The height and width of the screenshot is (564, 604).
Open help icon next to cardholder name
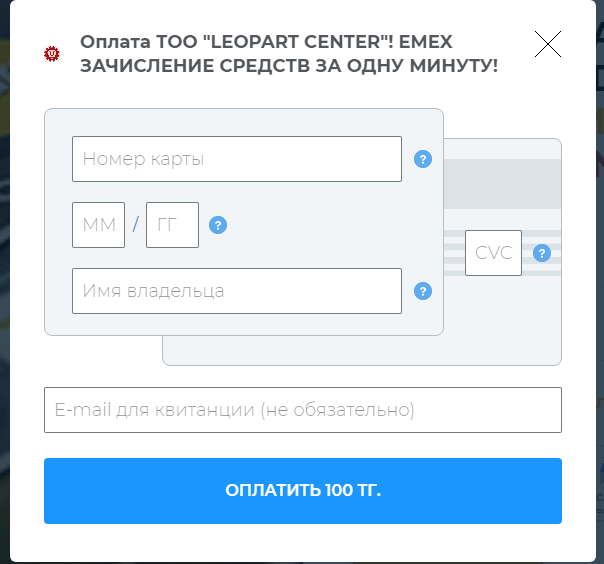pos(423,291)
